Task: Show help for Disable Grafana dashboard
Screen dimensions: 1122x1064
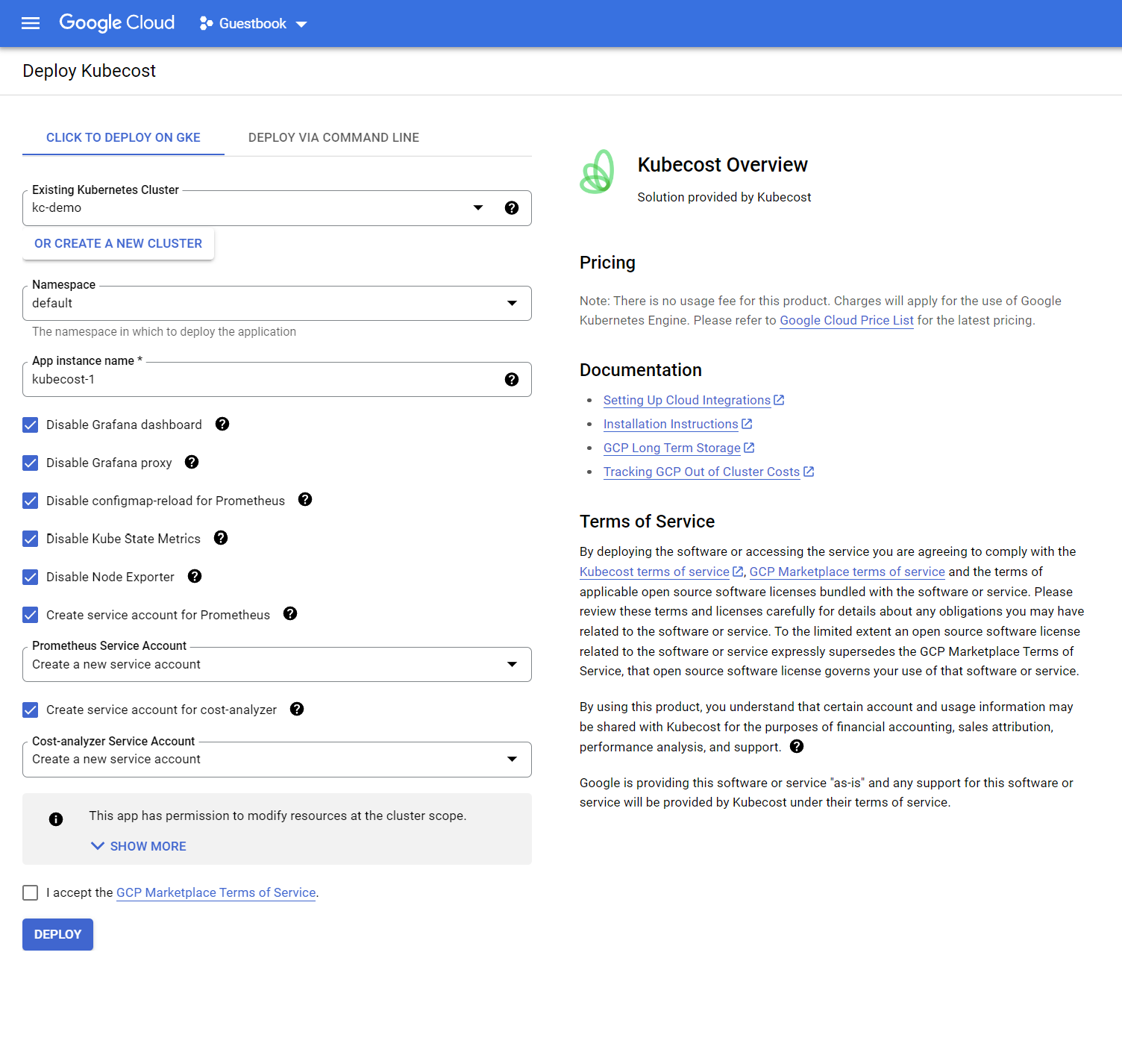Action: coord(222,424)
